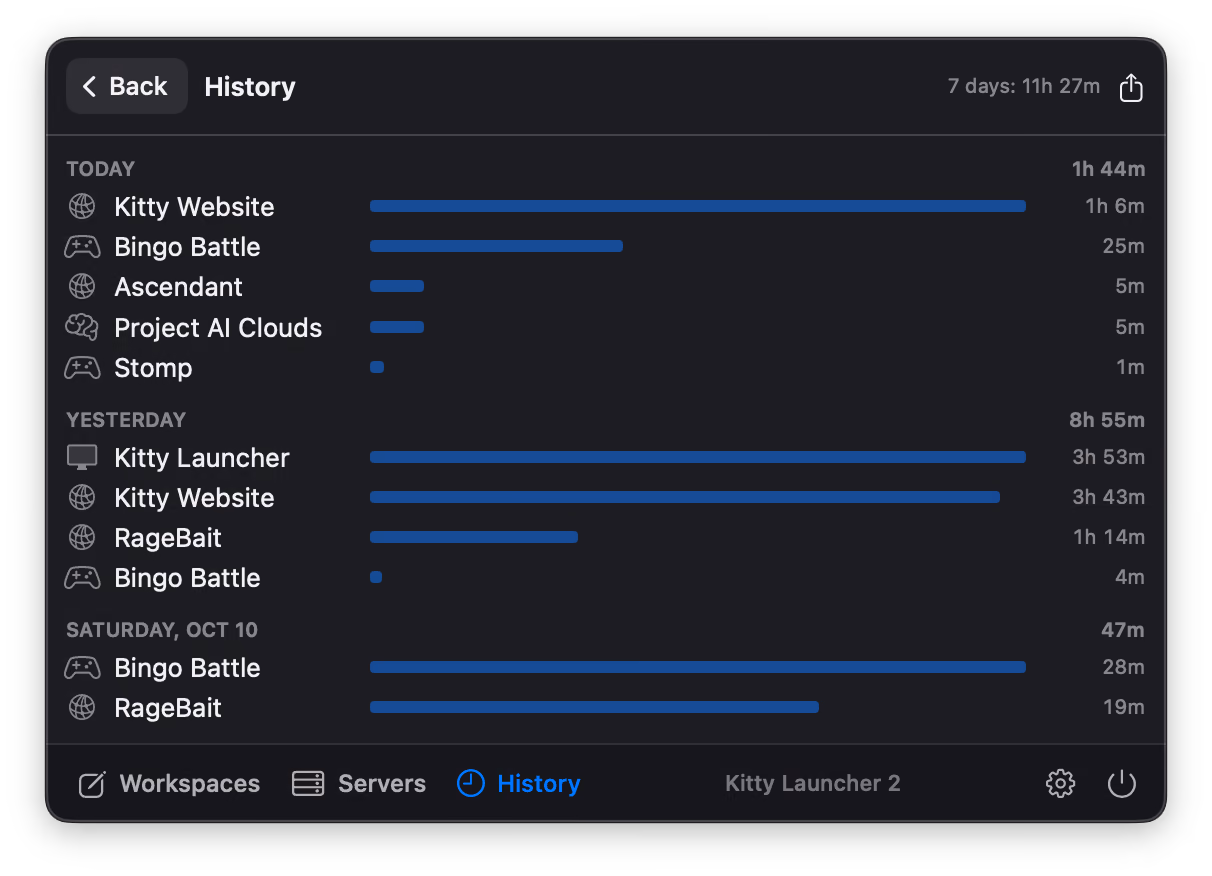This screenshot has height=876, width=1212.
Task: Click the 19m duration value
Action: 1124,708
